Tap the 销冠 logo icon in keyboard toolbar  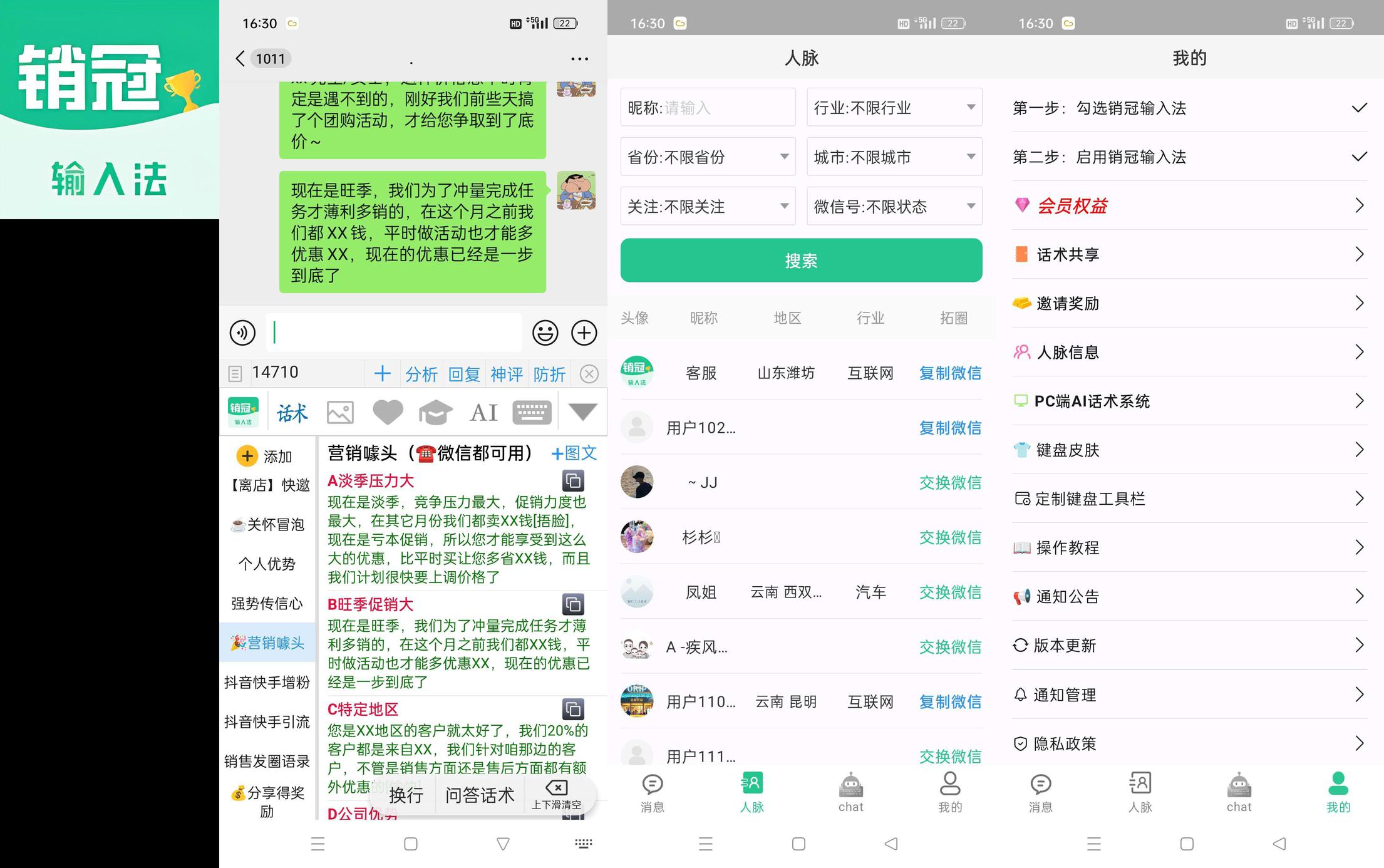(243, 411)
